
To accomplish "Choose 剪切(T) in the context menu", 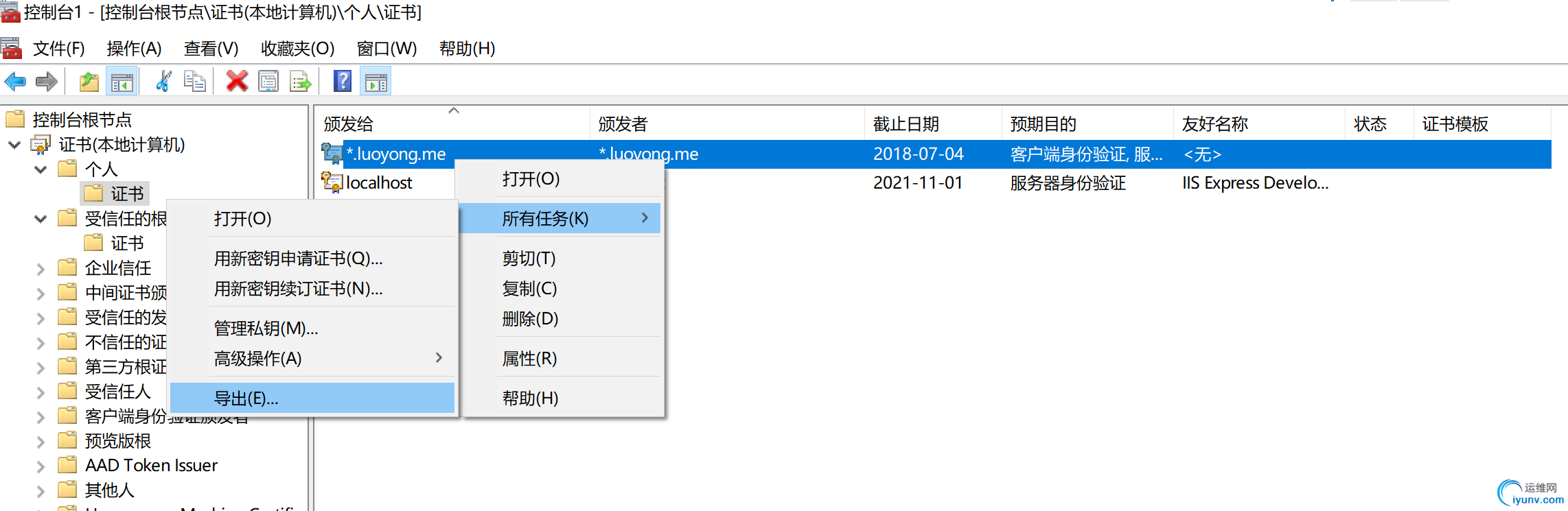I will pos(560,258).
